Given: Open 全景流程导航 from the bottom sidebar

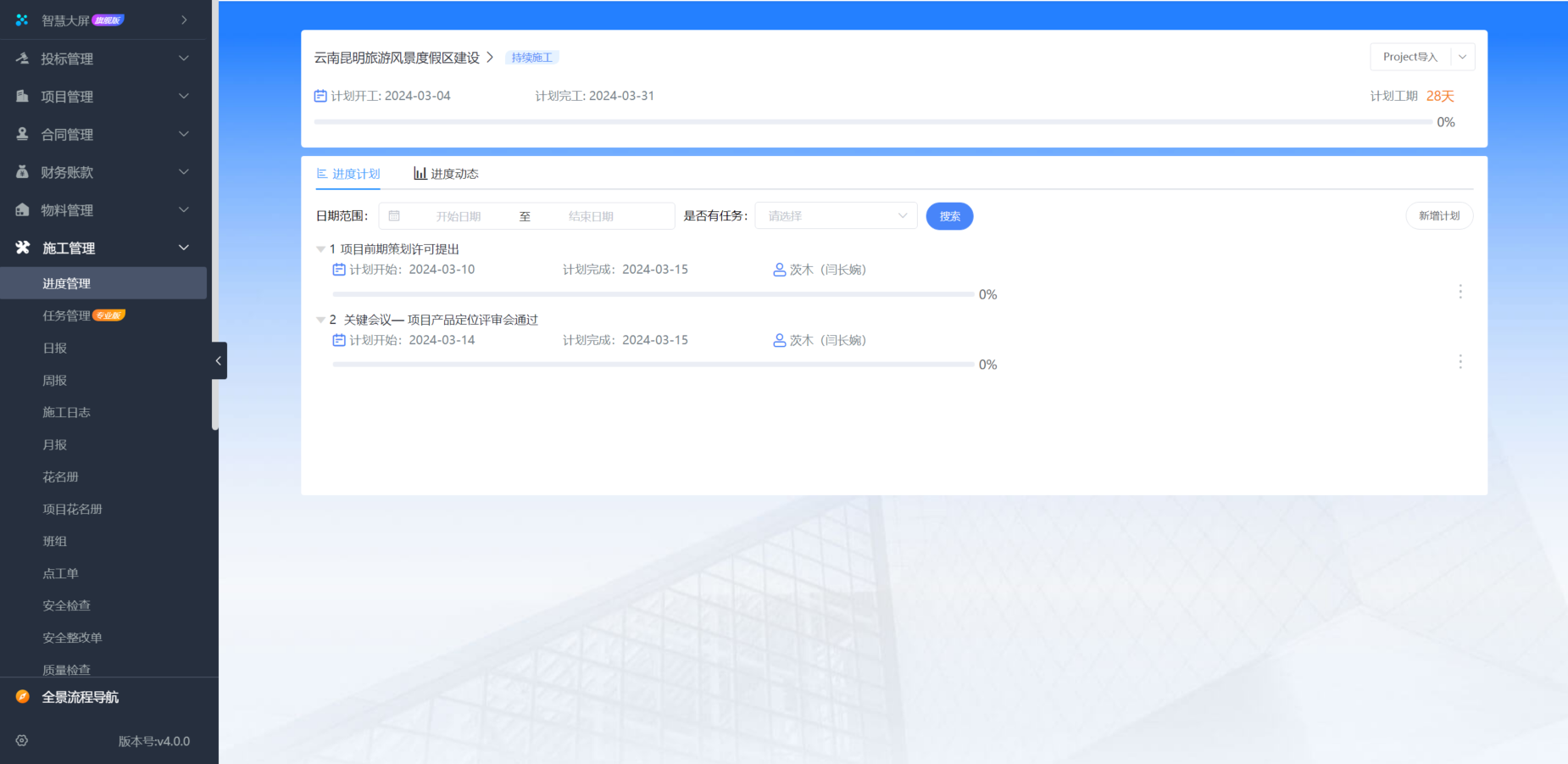Looking at the screenshot, I should coord(21,696).
